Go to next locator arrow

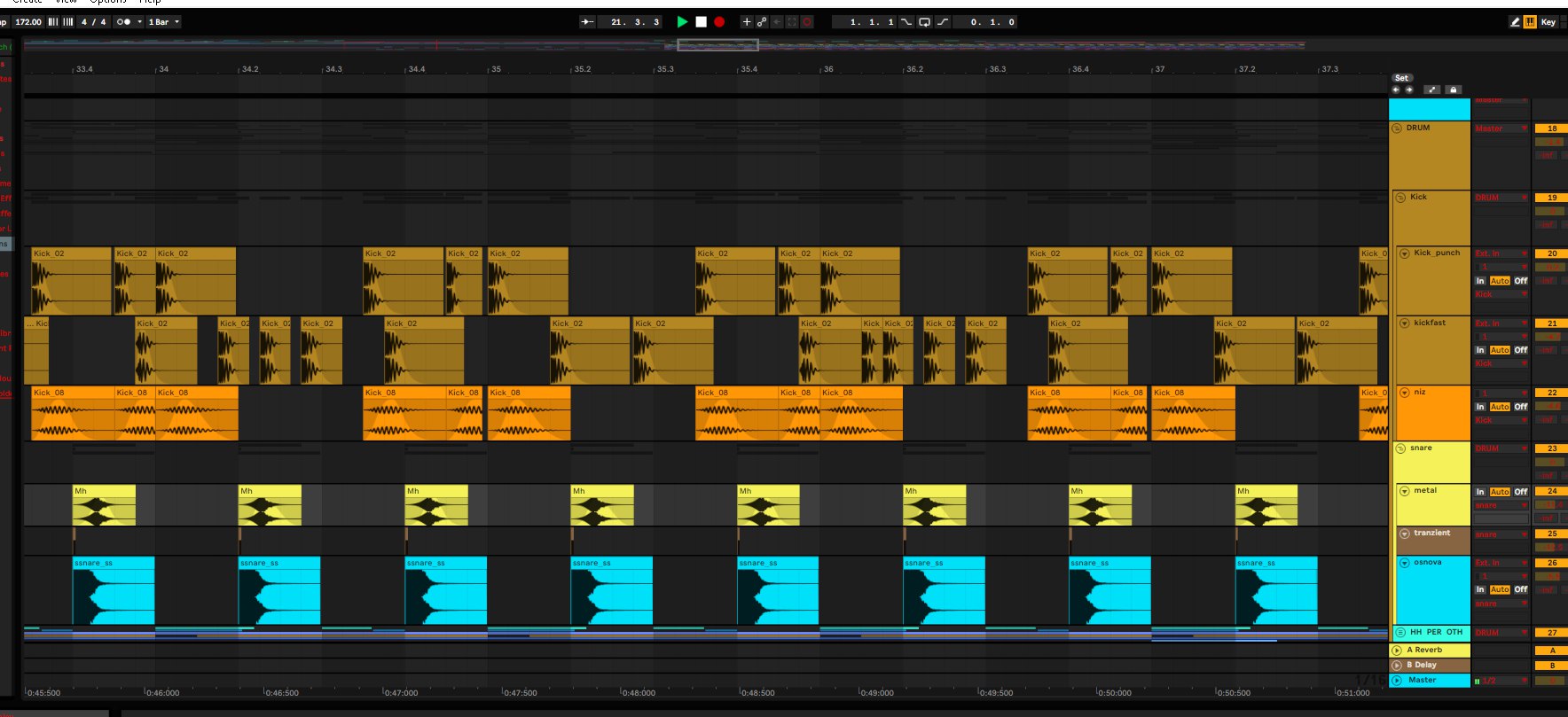[1408, 90]
